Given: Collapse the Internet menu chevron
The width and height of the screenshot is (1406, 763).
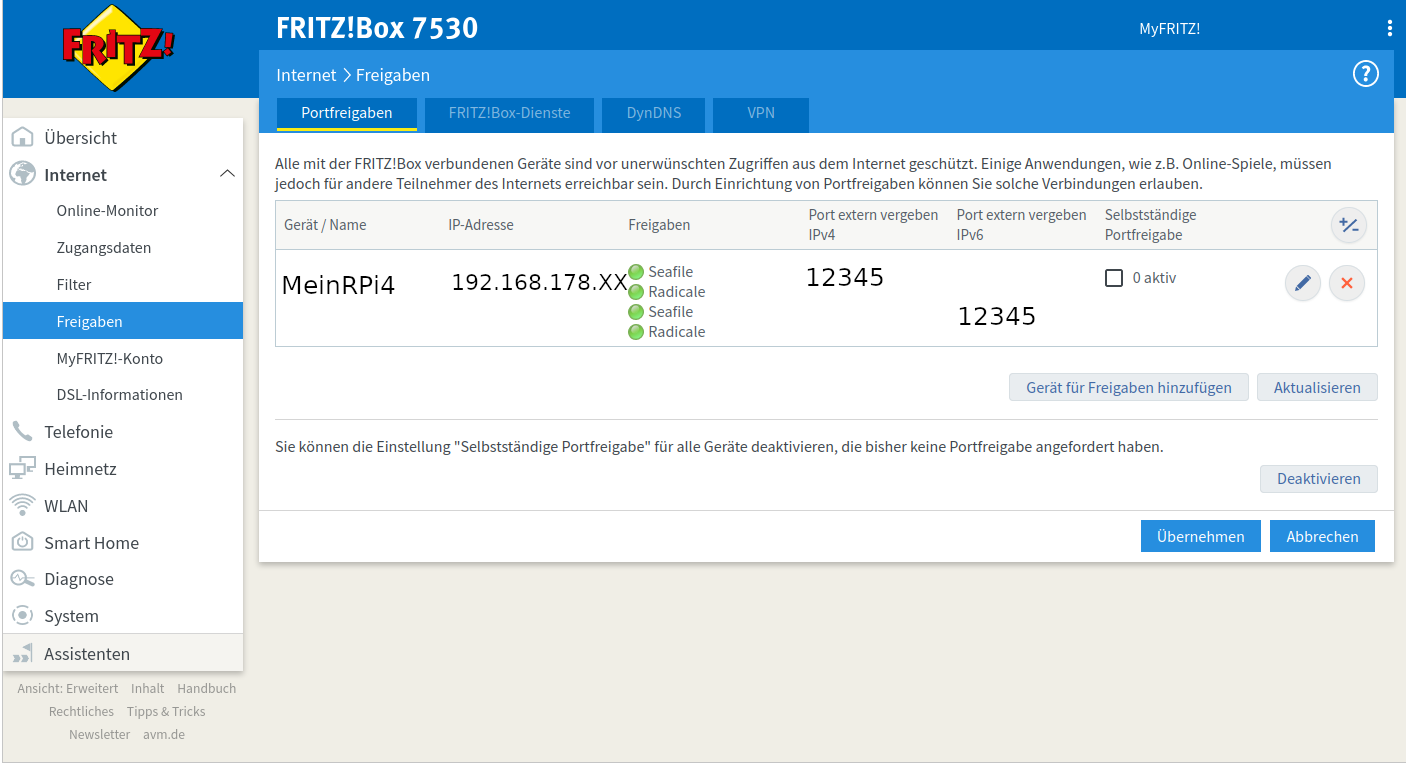Looking at the screenshot, I should [x=227, y=174].
